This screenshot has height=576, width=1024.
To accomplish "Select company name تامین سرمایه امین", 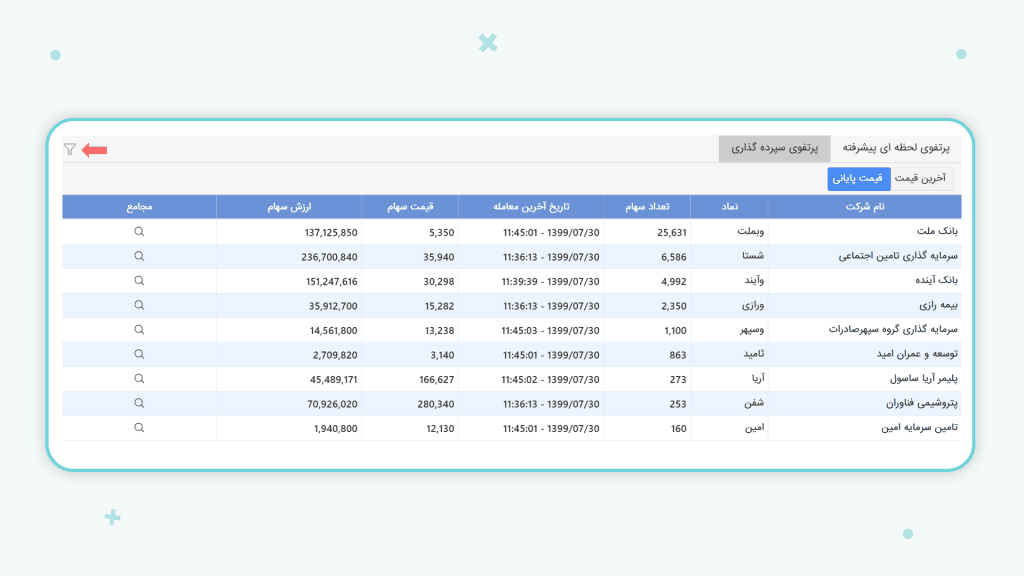I will tap(920, 427).
